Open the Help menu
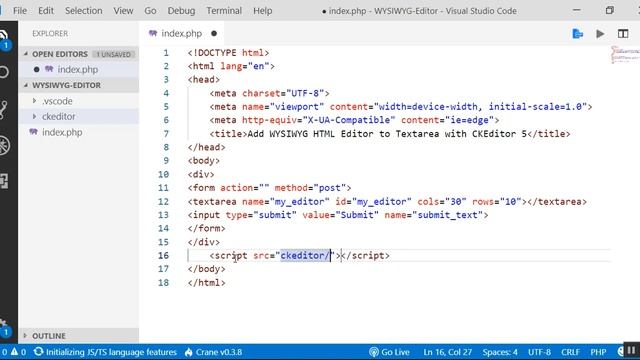The height and width of the screenshot is (360, 640). 262,11
